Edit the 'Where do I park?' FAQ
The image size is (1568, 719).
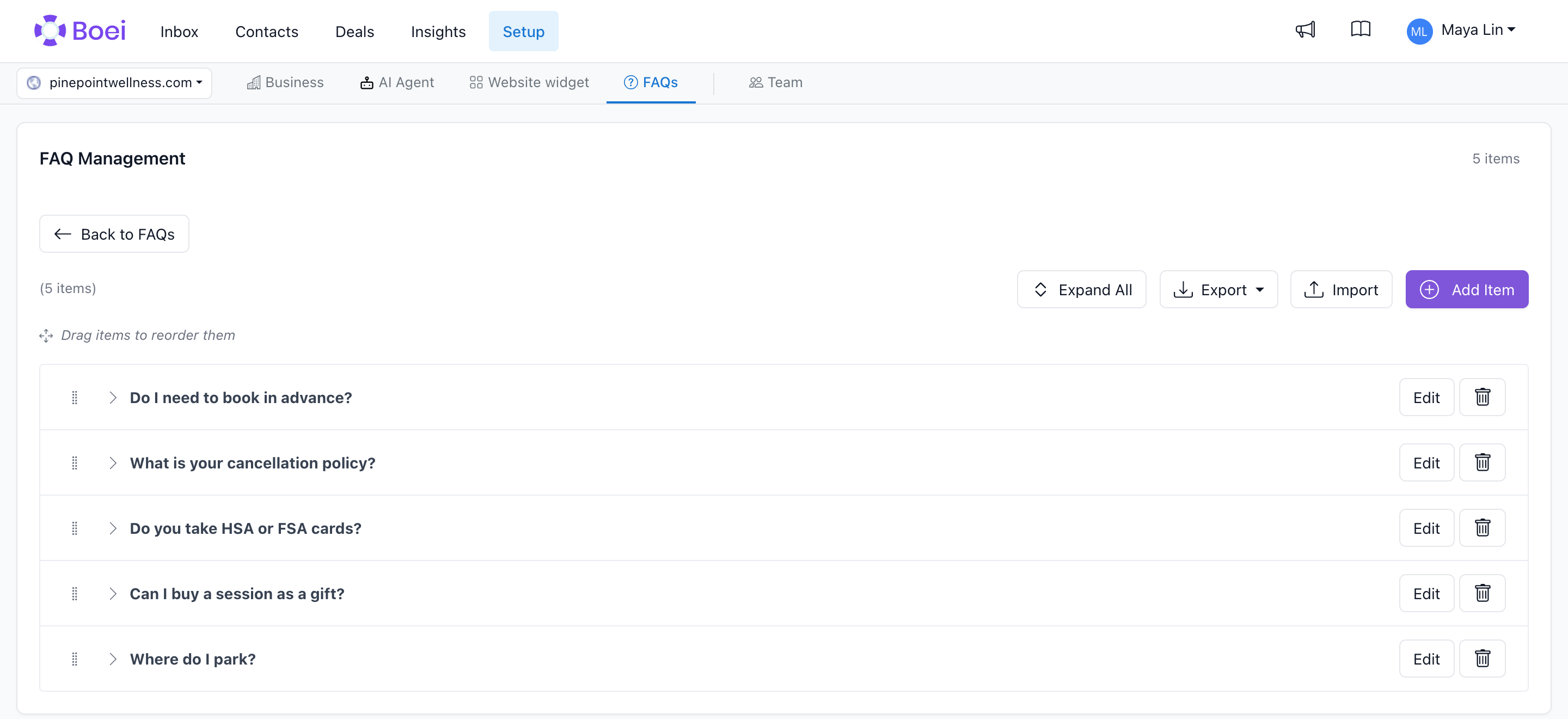(x=1426, y=659)
